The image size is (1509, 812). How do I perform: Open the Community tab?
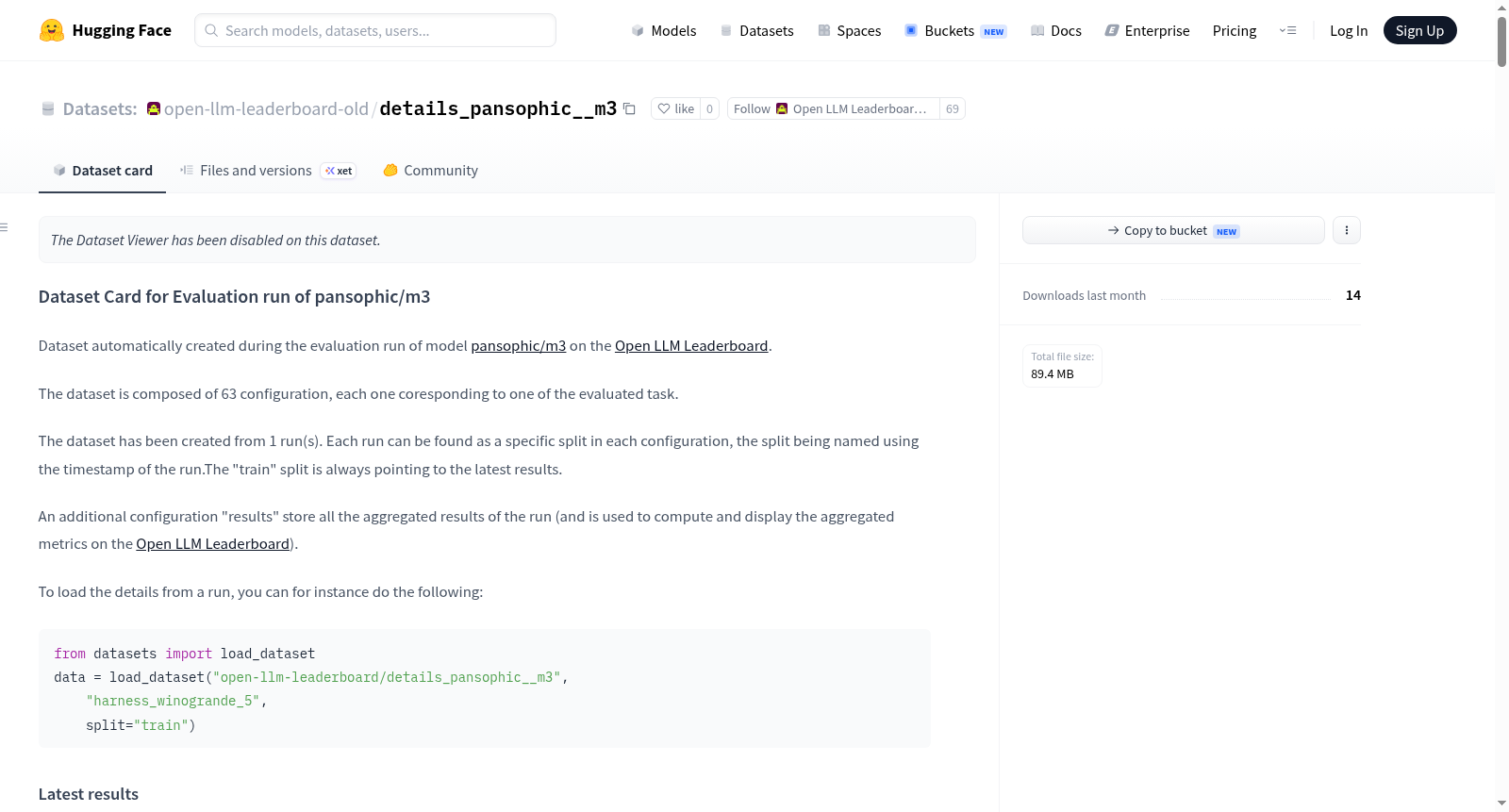click(x=431, y=171)
